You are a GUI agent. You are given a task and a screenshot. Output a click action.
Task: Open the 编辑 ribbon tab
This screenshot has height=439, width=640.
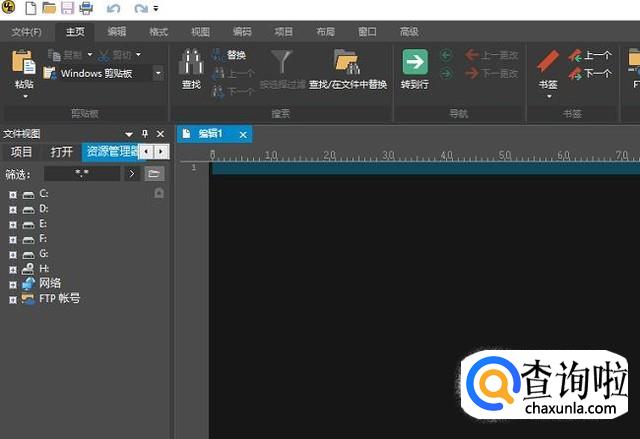click(117, 32)
